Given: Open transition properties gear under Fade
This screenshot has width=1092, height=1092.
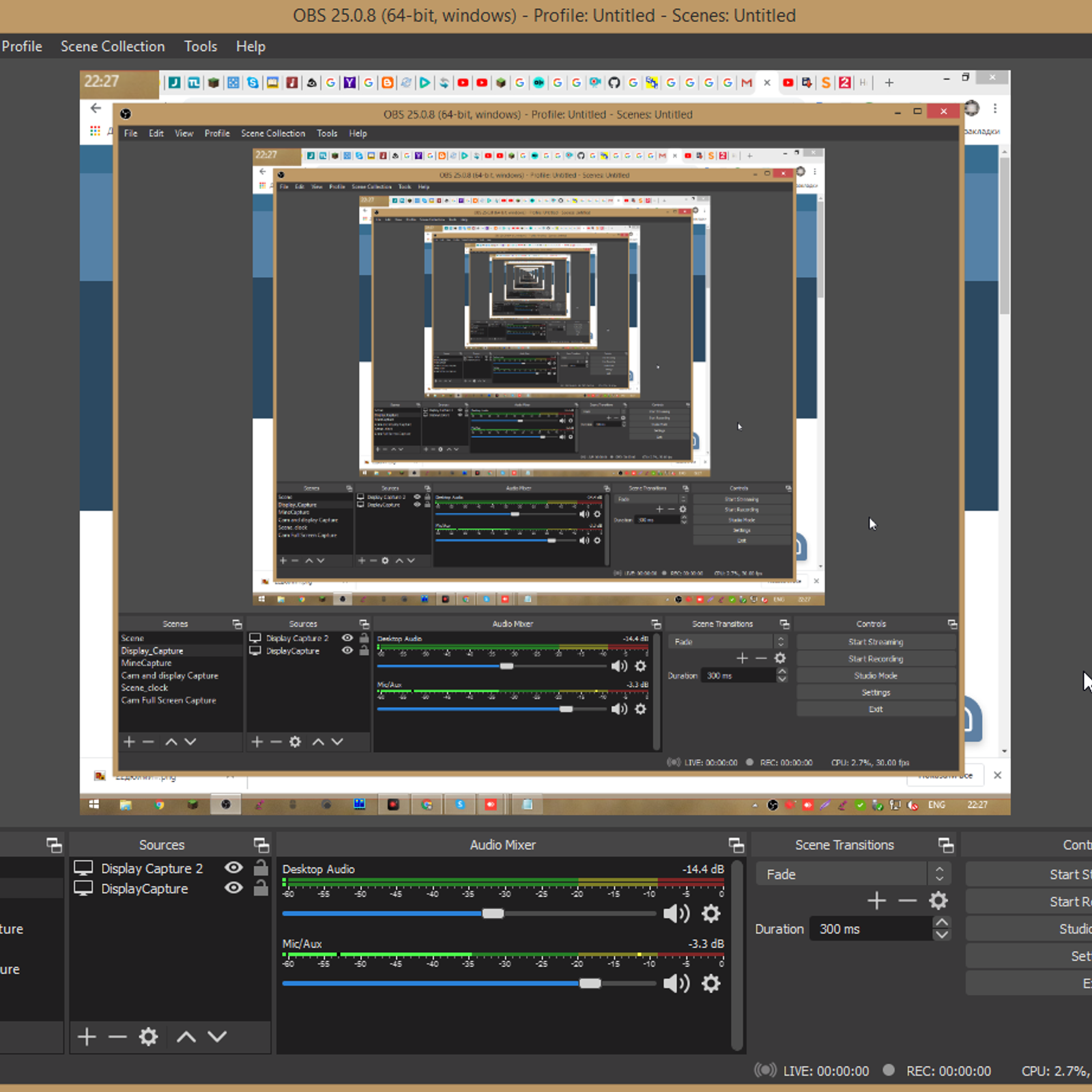Looking at the screenshot, I should click(938, 901).
